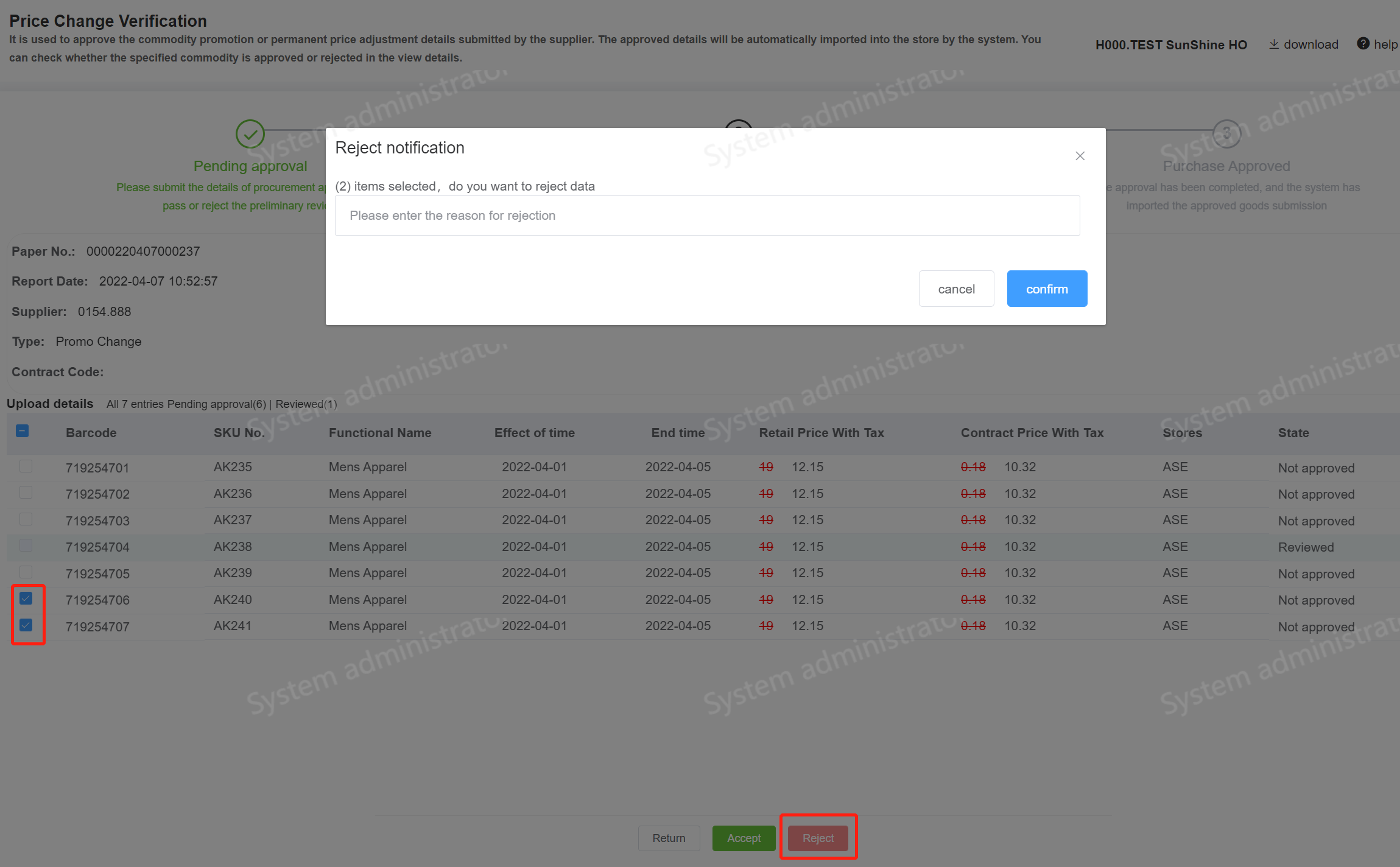The image size is (1400, 867).
Task: Open help via question mark icon
Action: pos(1363,44)
